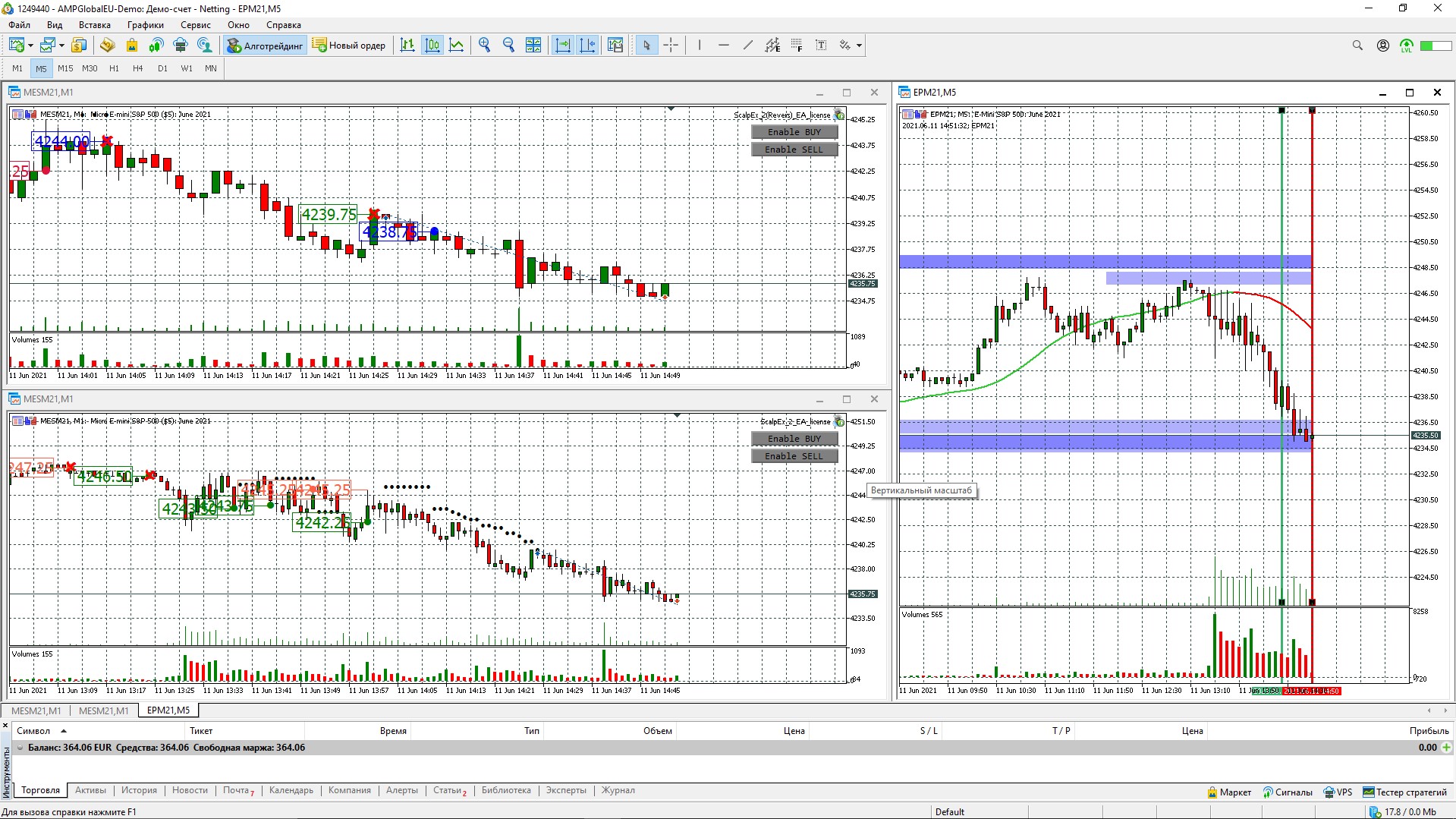Click the green plus beside profit 0.00
The image size is (1456, 819).
click(x=1446, y=748)
